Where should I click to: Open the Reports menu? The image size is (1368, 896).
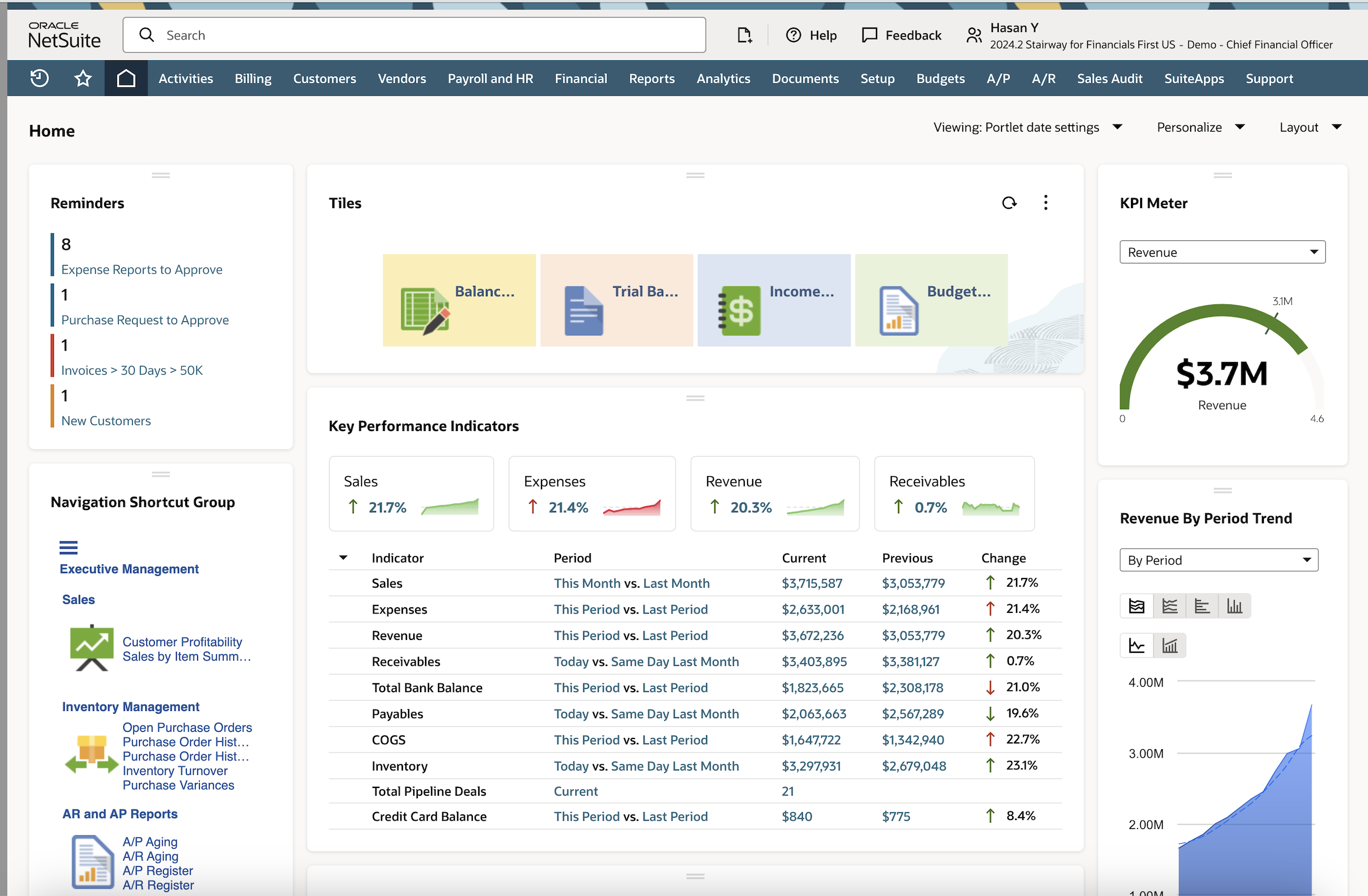click(x=651, y=78)
